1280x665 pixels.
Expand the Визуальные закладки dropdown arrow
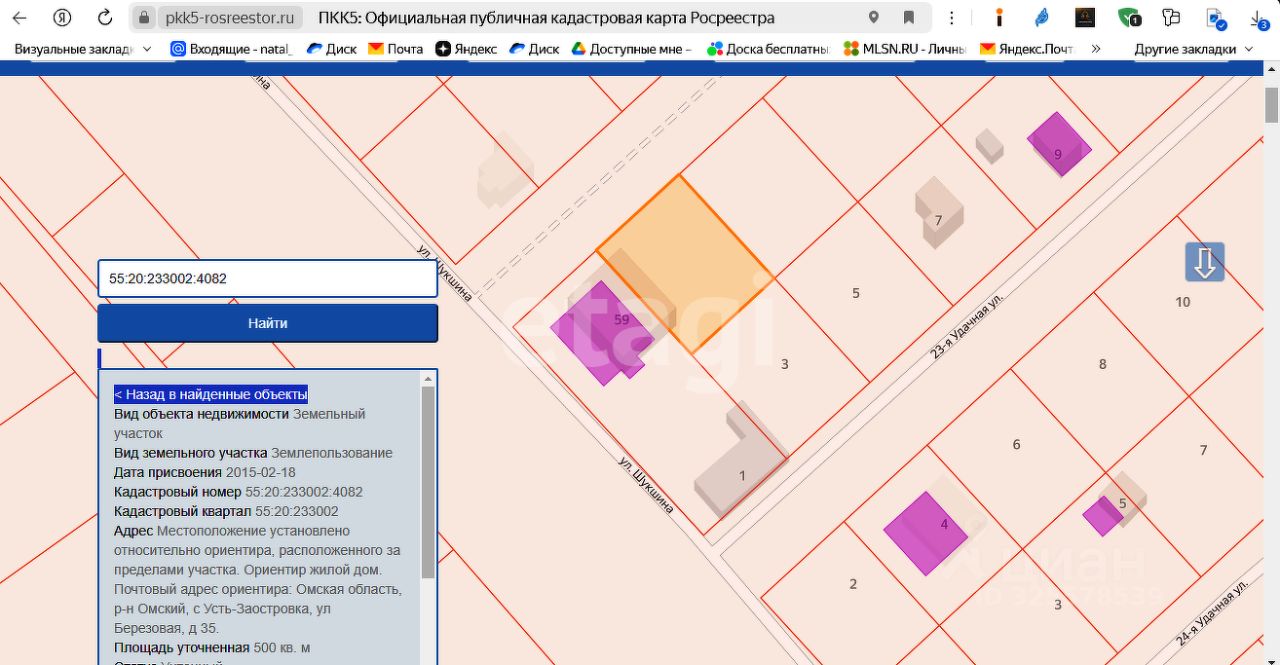point(148,49)
